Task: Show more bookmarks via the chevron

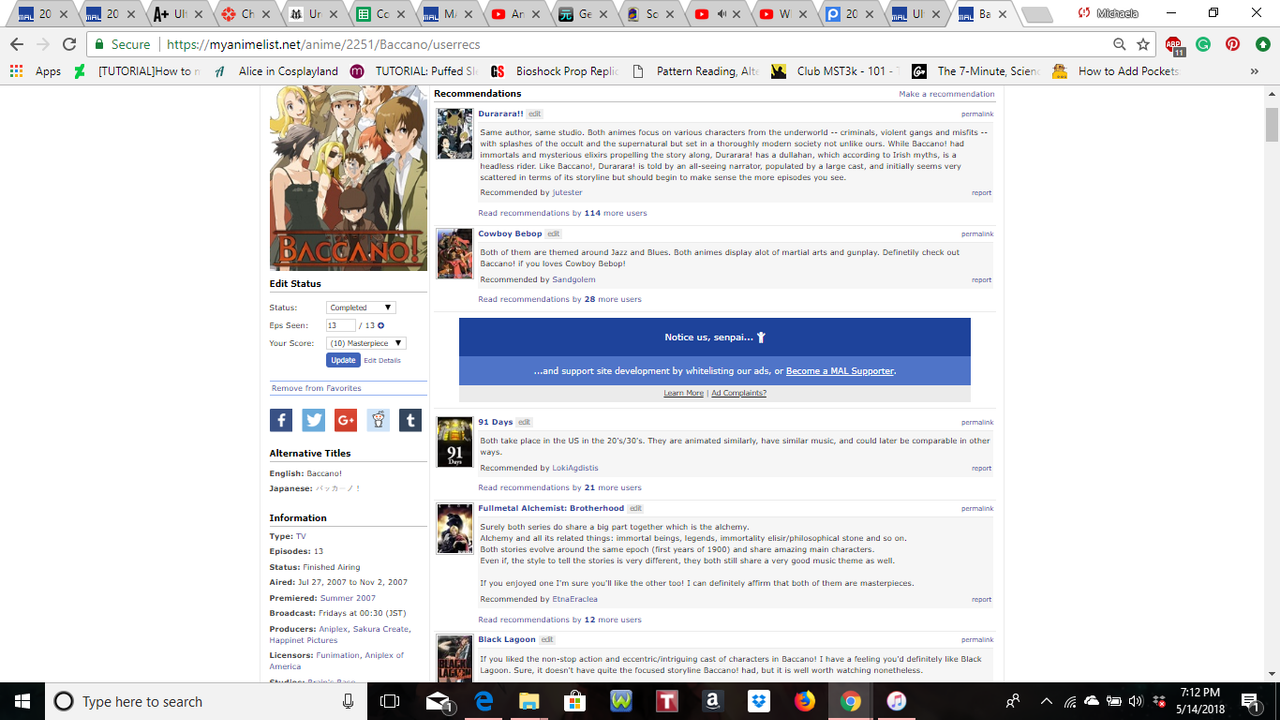Action: pyautogui.click(x=1254, y=71)
